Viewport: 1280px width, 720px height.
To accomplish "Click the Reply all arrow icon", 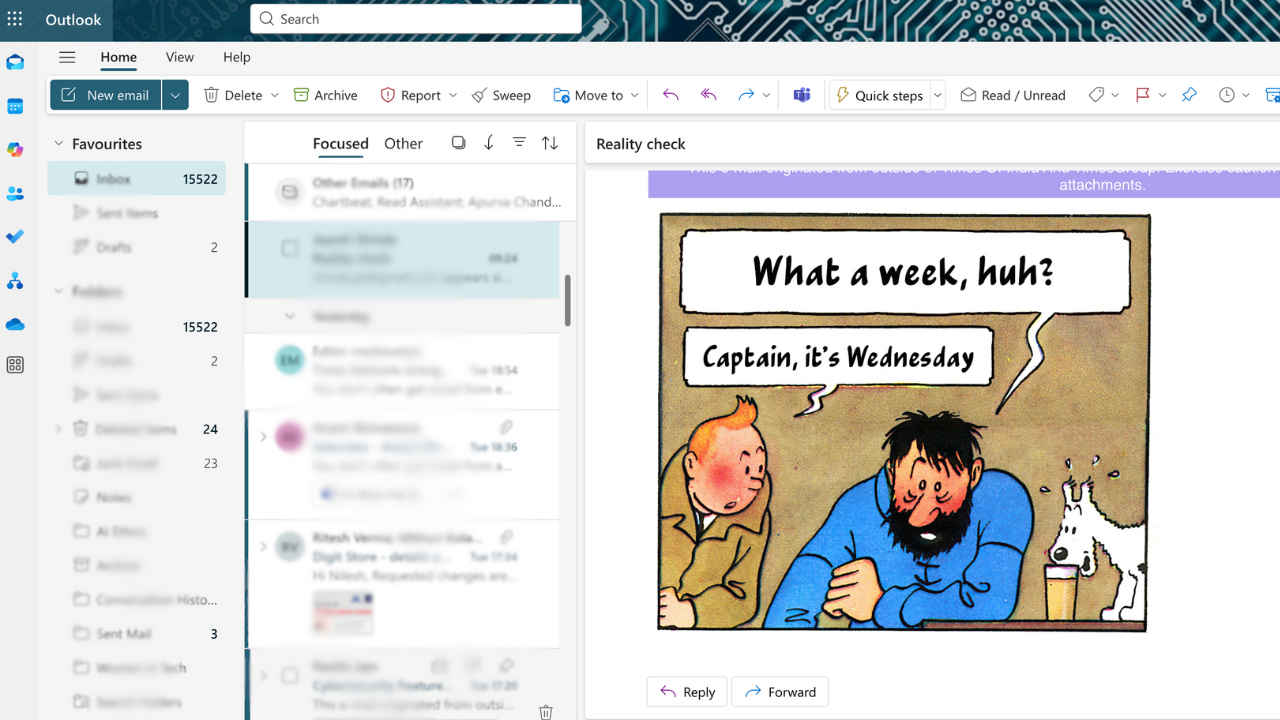I will click(x=709, y=95).
